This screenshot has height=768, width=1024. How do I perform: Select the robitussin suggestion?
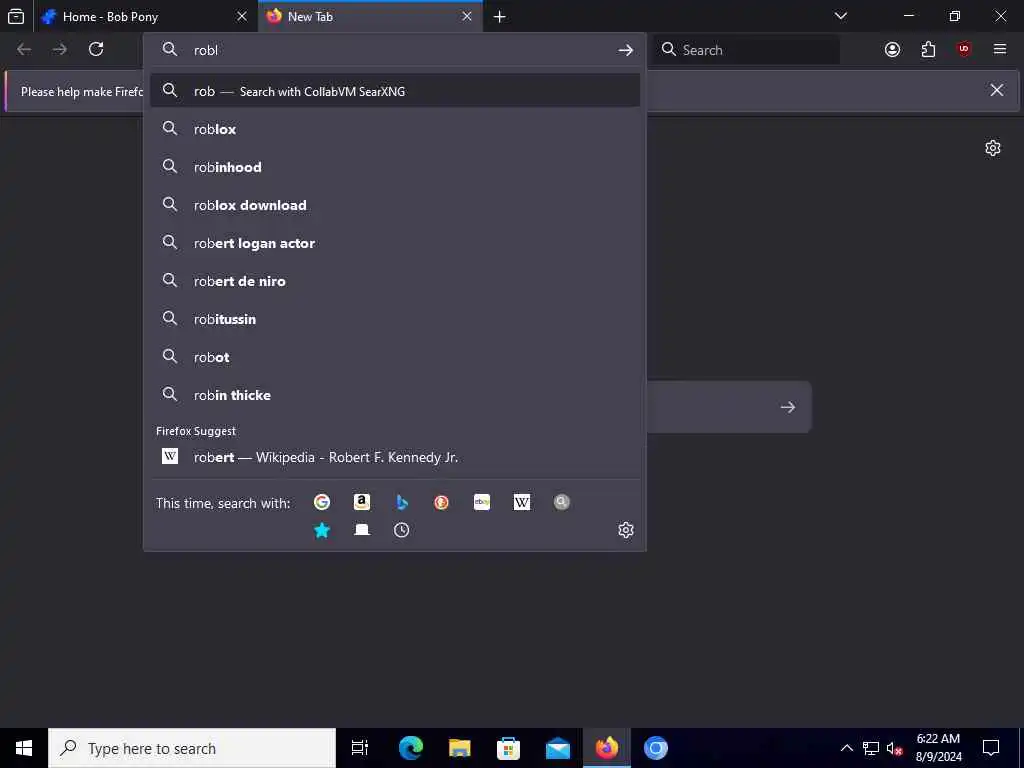[394, 319]
